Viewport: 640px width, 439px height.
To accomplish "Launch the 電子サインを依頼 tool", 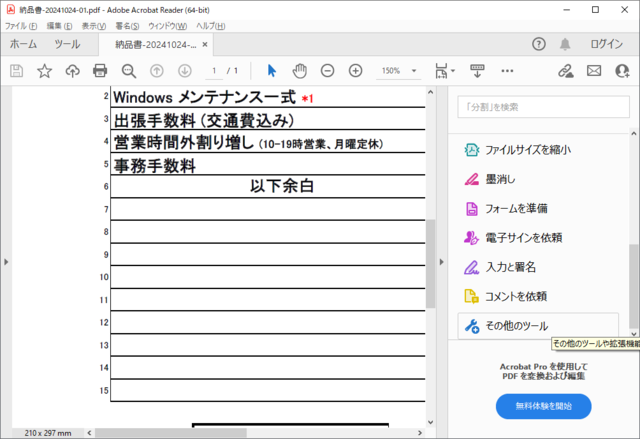I will [513, 238].
